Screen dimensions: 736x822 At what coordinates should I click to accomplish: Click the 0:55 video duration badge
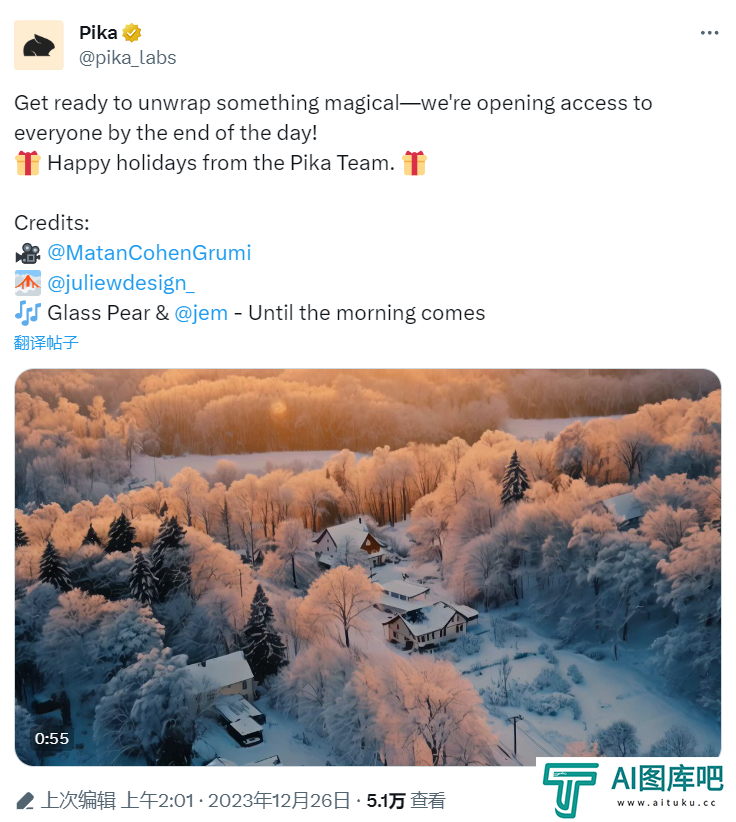(x=51, y=738)
